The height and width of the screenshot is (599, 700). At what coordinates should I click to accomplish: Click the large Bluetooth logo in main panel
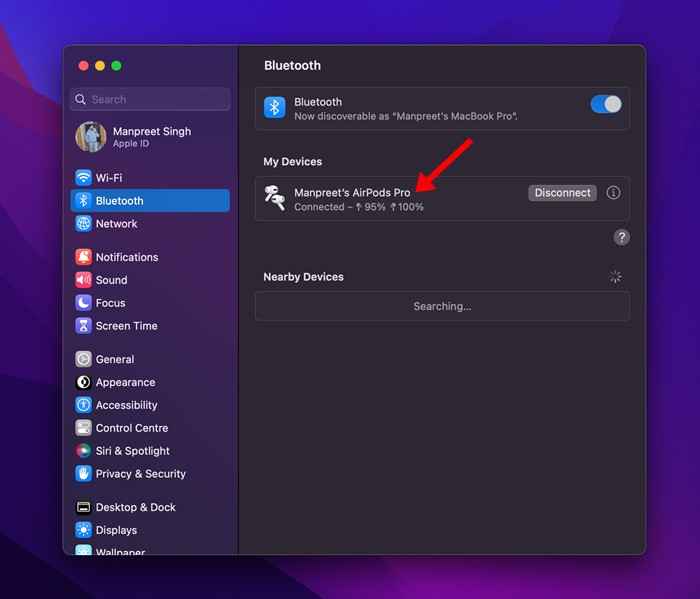pyautogui.click(x=275, y=108)
